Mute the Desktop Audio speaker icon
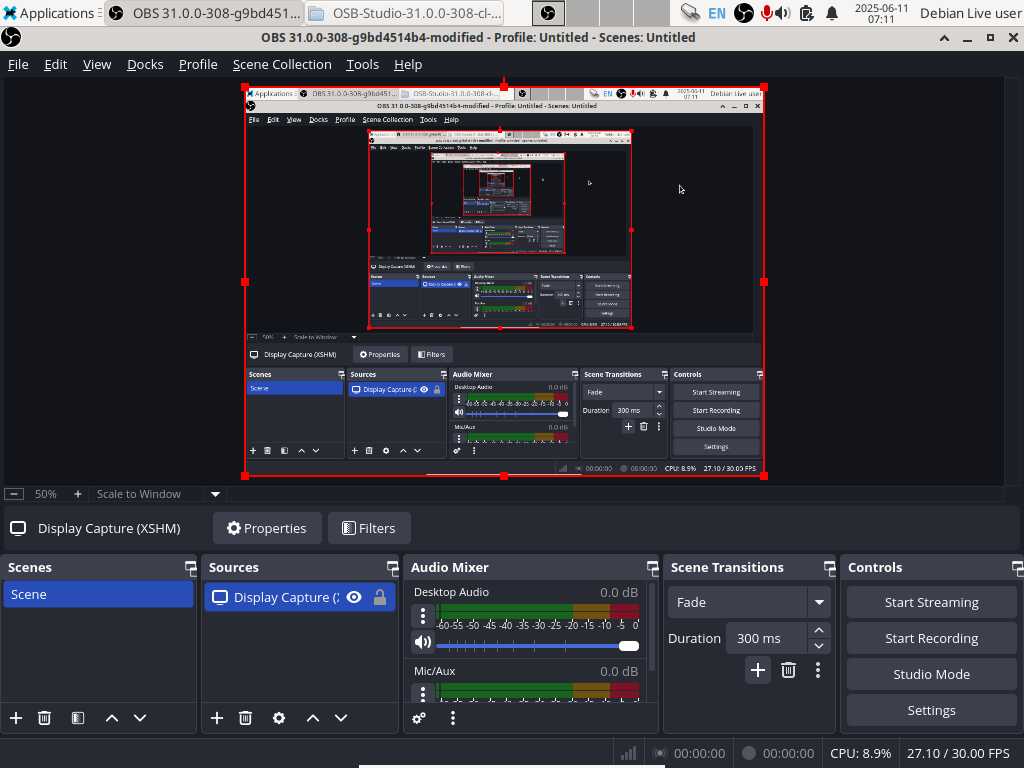 pyautogui.click(x=423, y=643)
